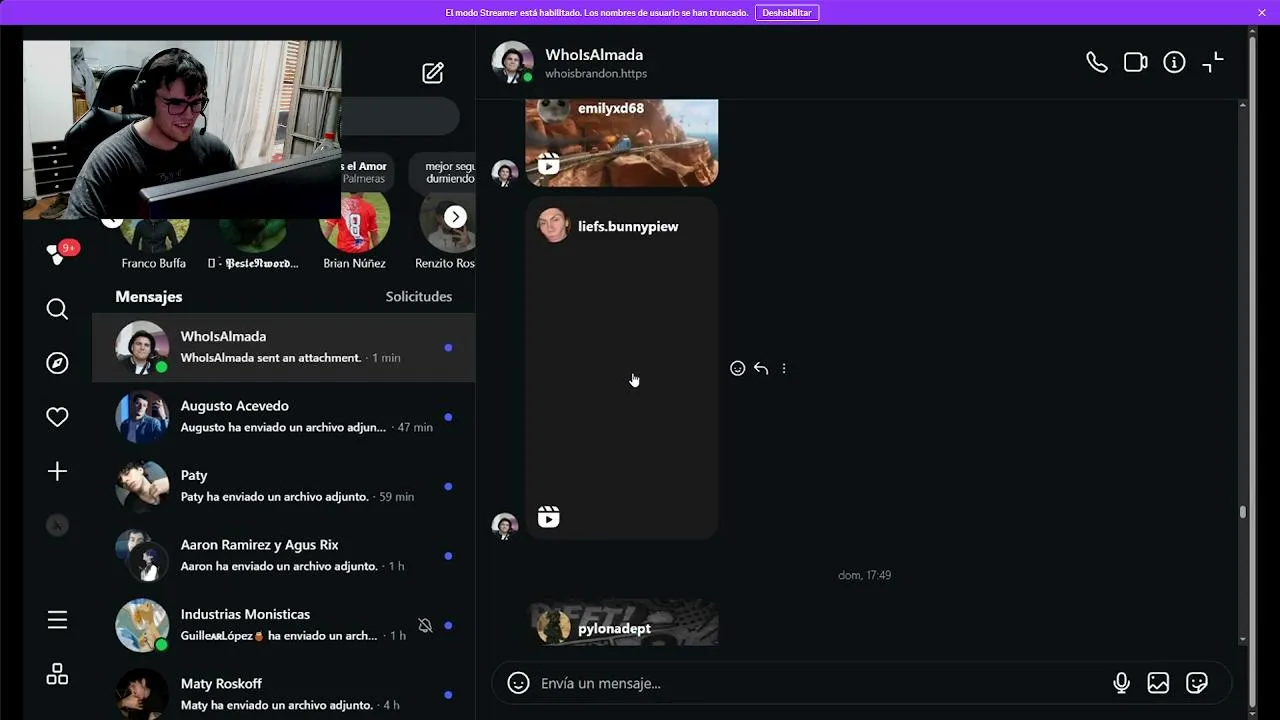Open the WhoIsAlmada name in chat header

click(594, 55)
